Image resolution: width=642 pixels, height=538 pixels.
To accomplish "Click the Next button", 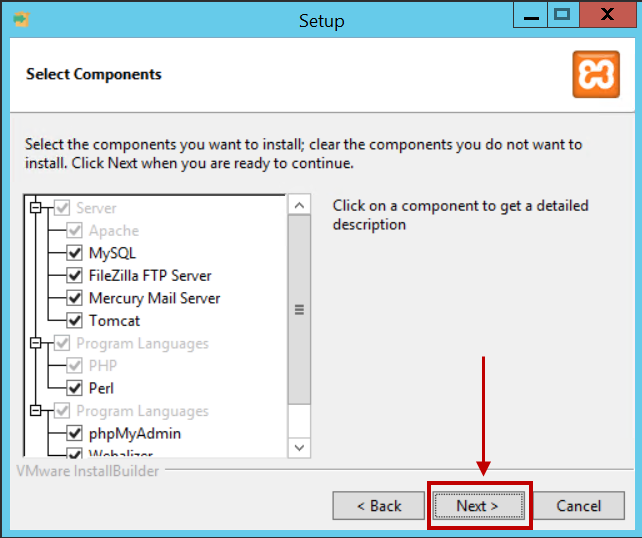I will [479, 506].
